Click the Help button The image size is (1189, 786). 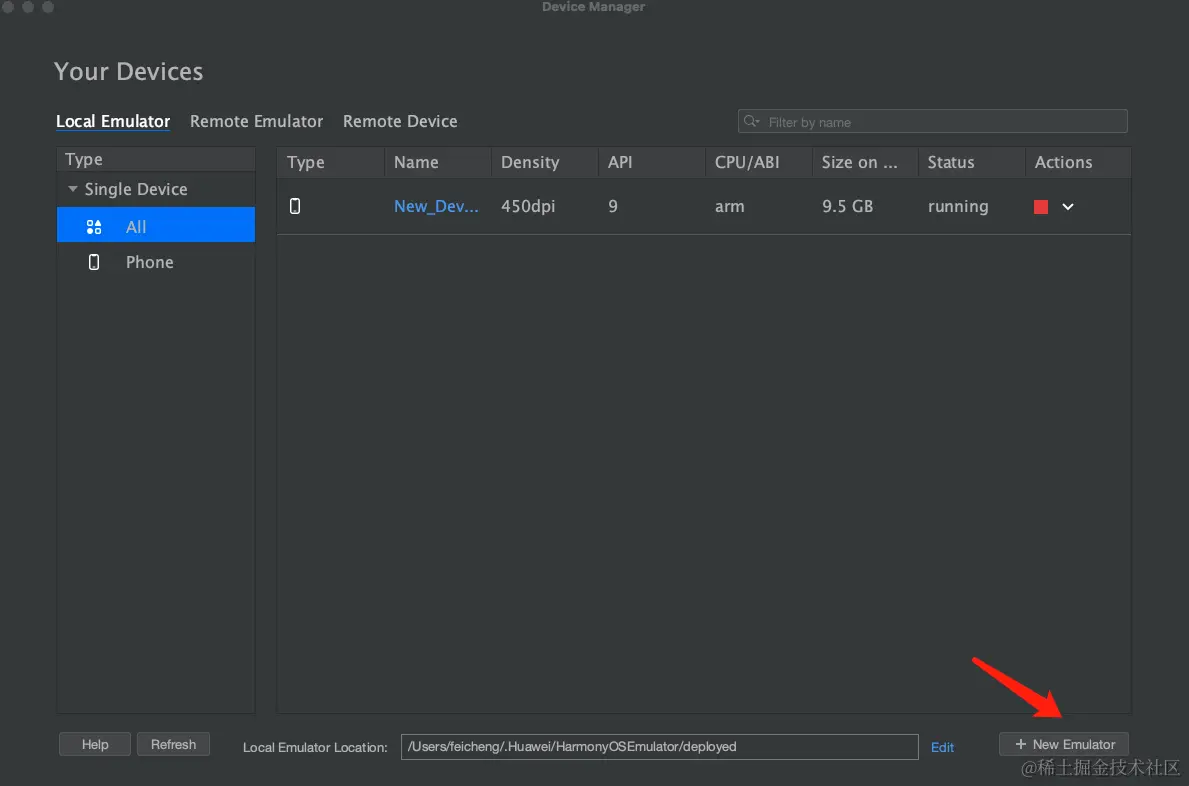pos(95,744)
